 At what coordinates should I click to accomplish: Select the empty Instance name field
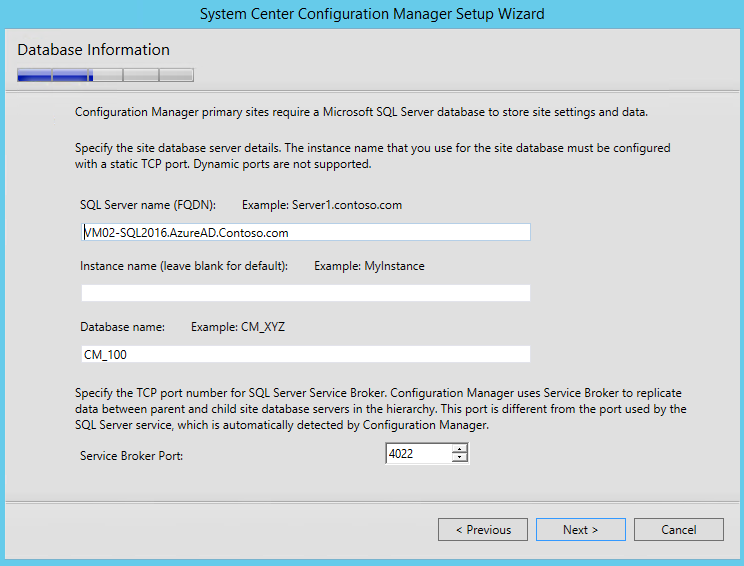coord(306,293)
